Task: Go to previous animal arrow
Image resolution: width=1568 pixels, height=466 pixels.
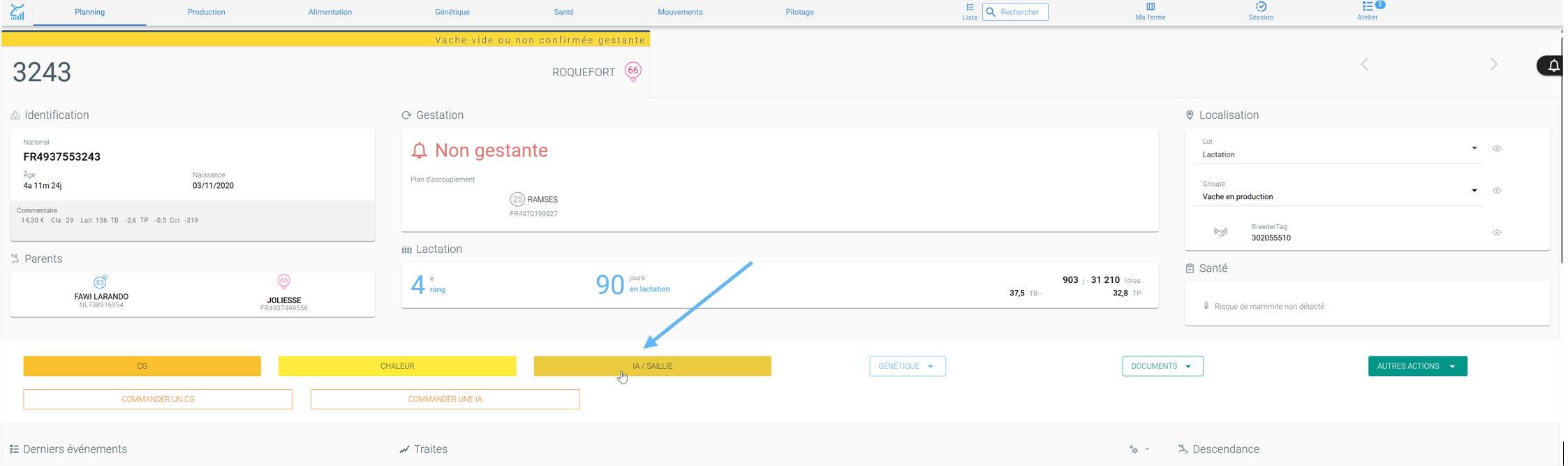Action: [x=1364, y=64]
